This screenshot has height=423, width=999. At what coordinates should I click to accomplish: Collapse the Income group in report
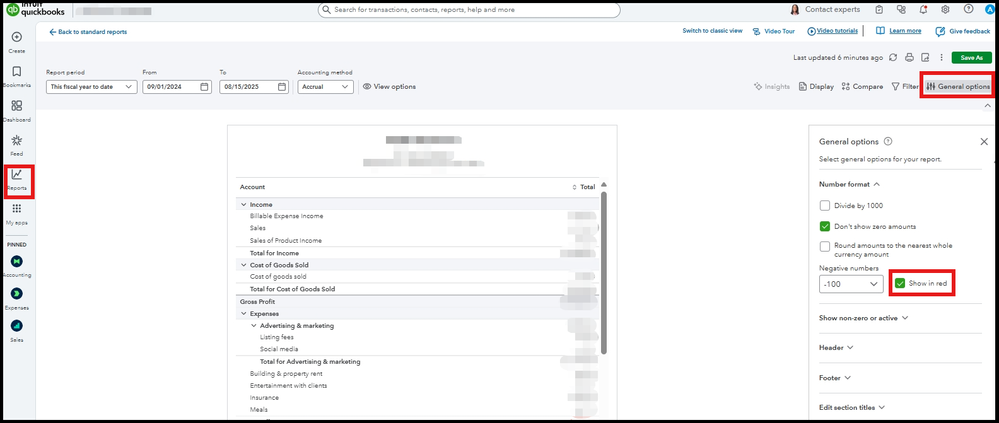click(243, 204)
